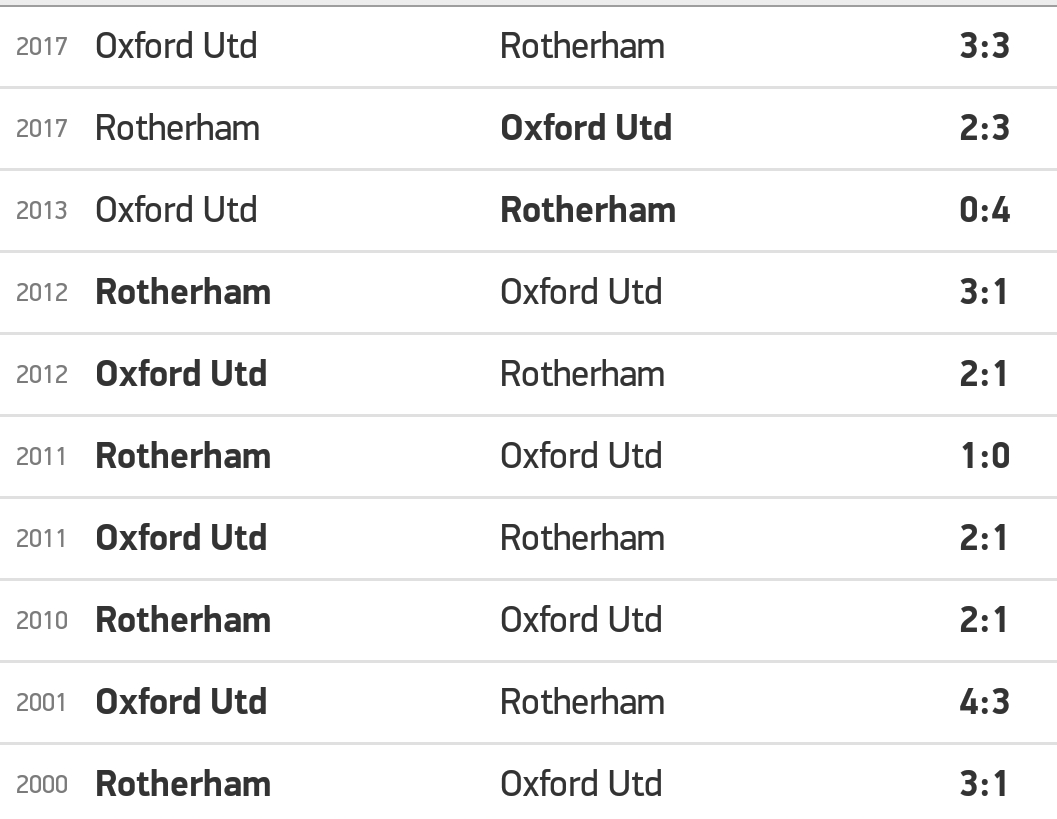Click the 2:1 score in the 2012 Oxford Utd home row
This screenshot has height=819, width=1057.
point(984,374)
